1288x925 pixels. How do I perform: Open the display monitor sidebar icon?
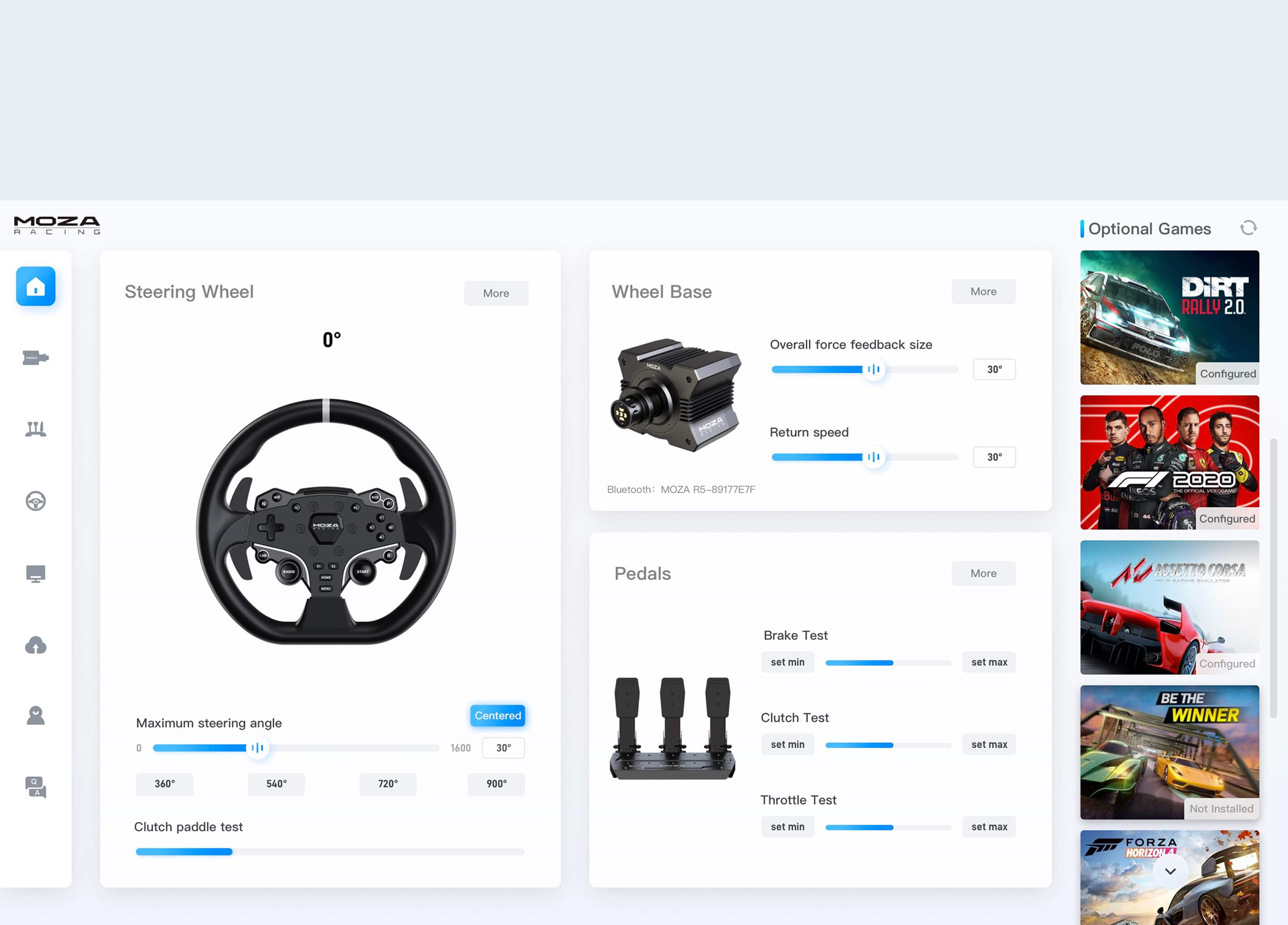pyautogui.click(x=35, y=574)
